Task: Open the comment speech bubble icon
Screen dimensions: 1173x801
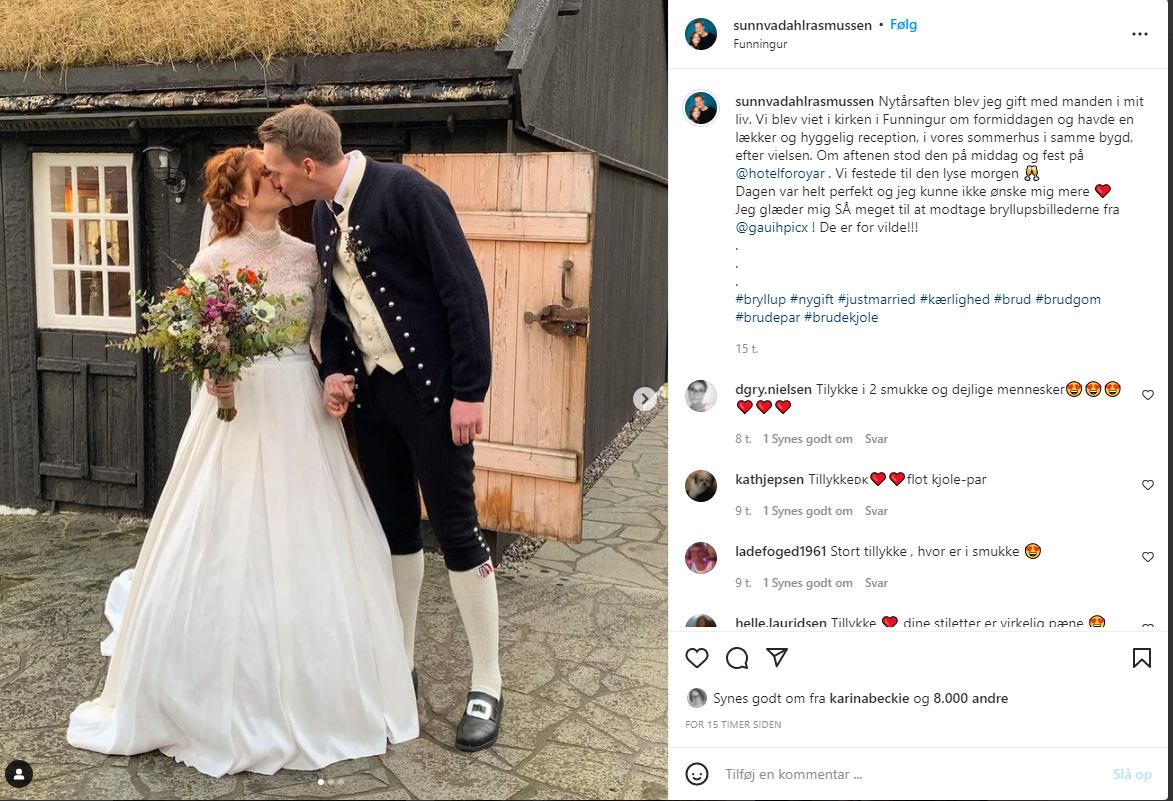Action: pyautogui.click(x=737, y=658)
